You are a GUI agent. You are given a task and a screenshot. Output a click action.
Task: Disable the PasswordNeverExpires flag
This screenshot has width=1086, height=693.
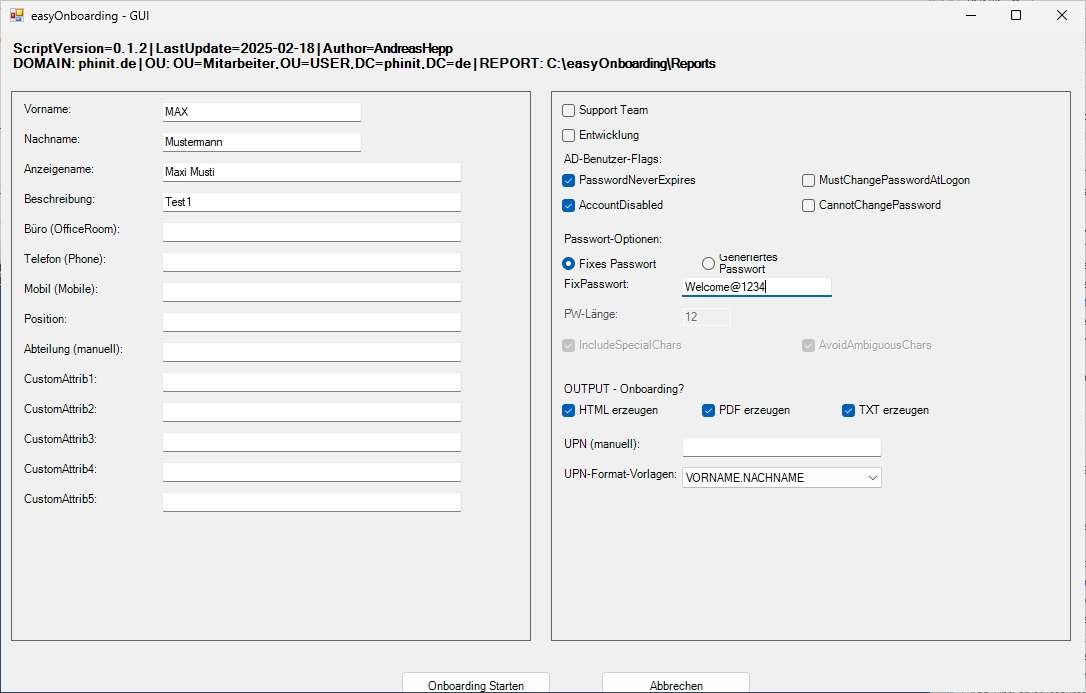coord(569,180)
